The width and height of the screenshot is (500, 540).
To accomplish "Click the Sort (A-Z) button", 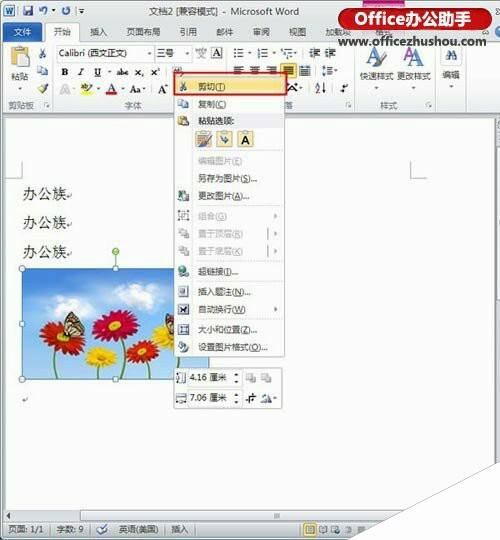I will 320,88.
